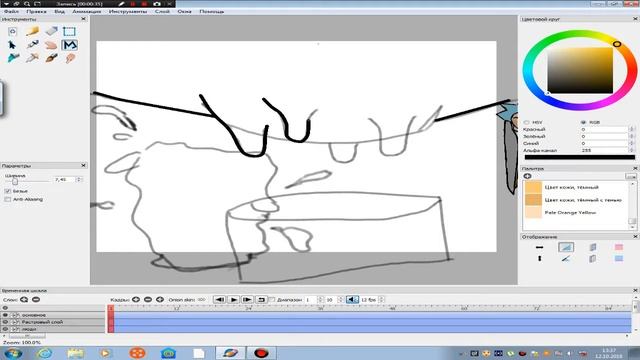Step the fps value spinner
Image resolution: width=640 pixels, height=360 pixels.
click(x=381, y=300)
